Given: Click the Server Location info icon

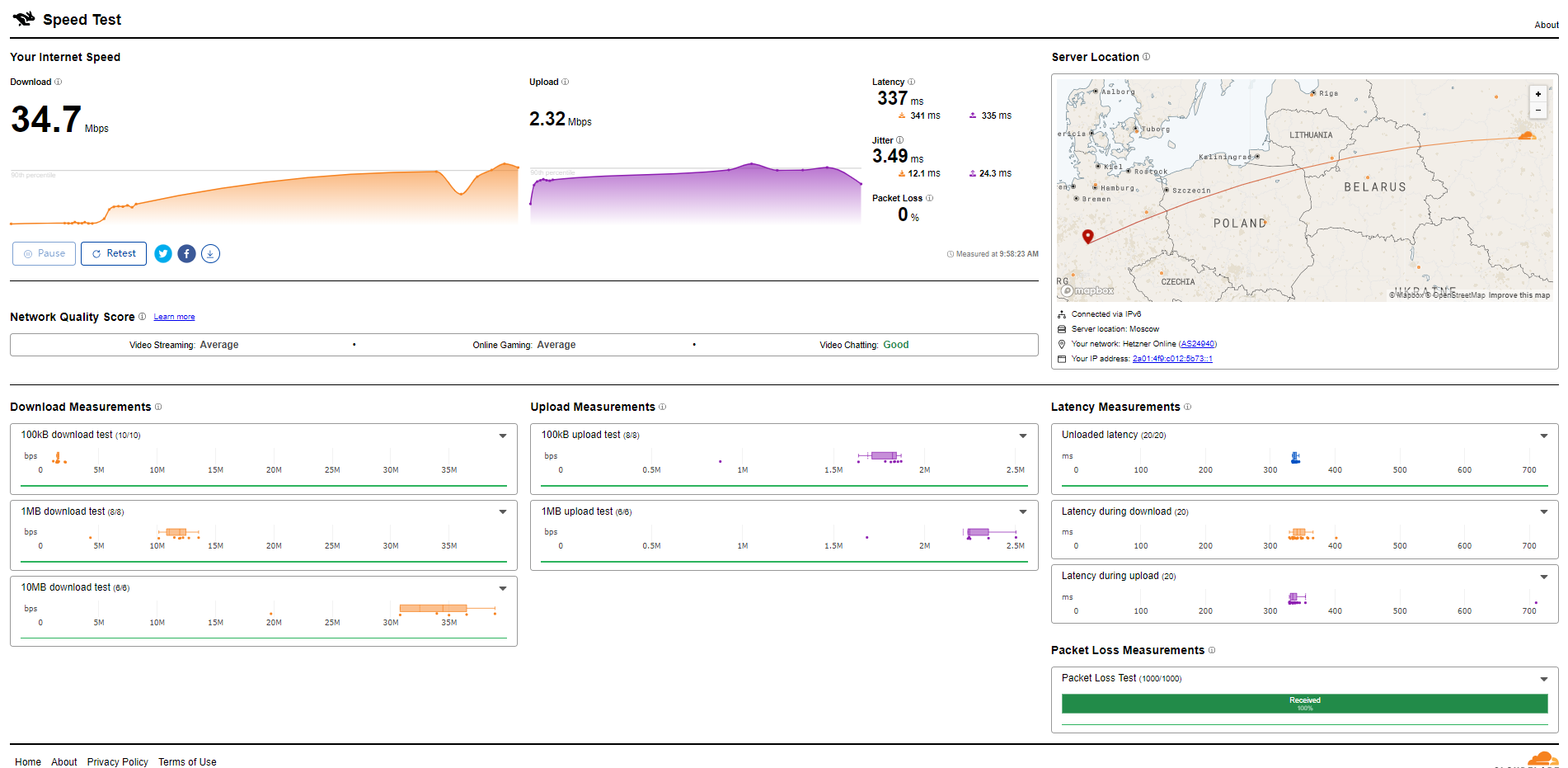Looking at the screenshot, I should (x=1146, y=57).
